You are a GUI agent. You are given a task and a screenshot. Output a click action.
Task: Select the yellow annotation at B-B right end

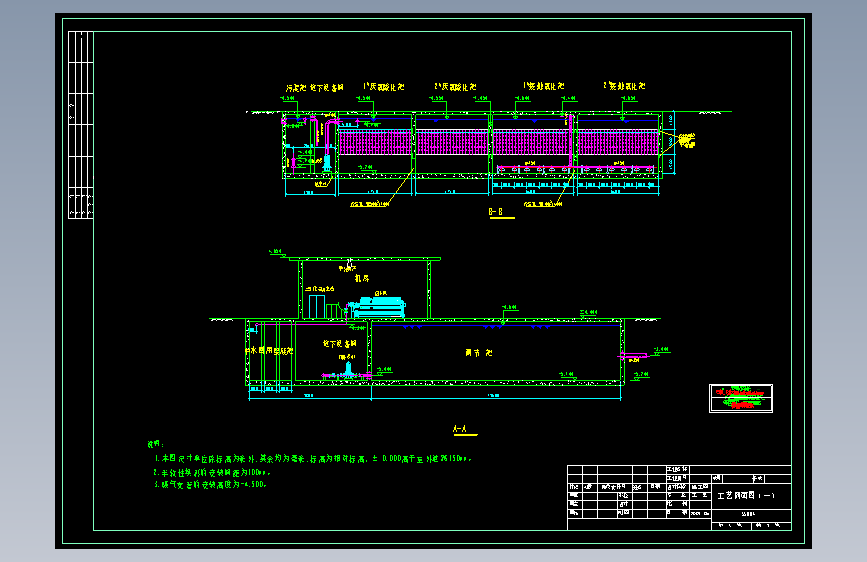point(687,140)
